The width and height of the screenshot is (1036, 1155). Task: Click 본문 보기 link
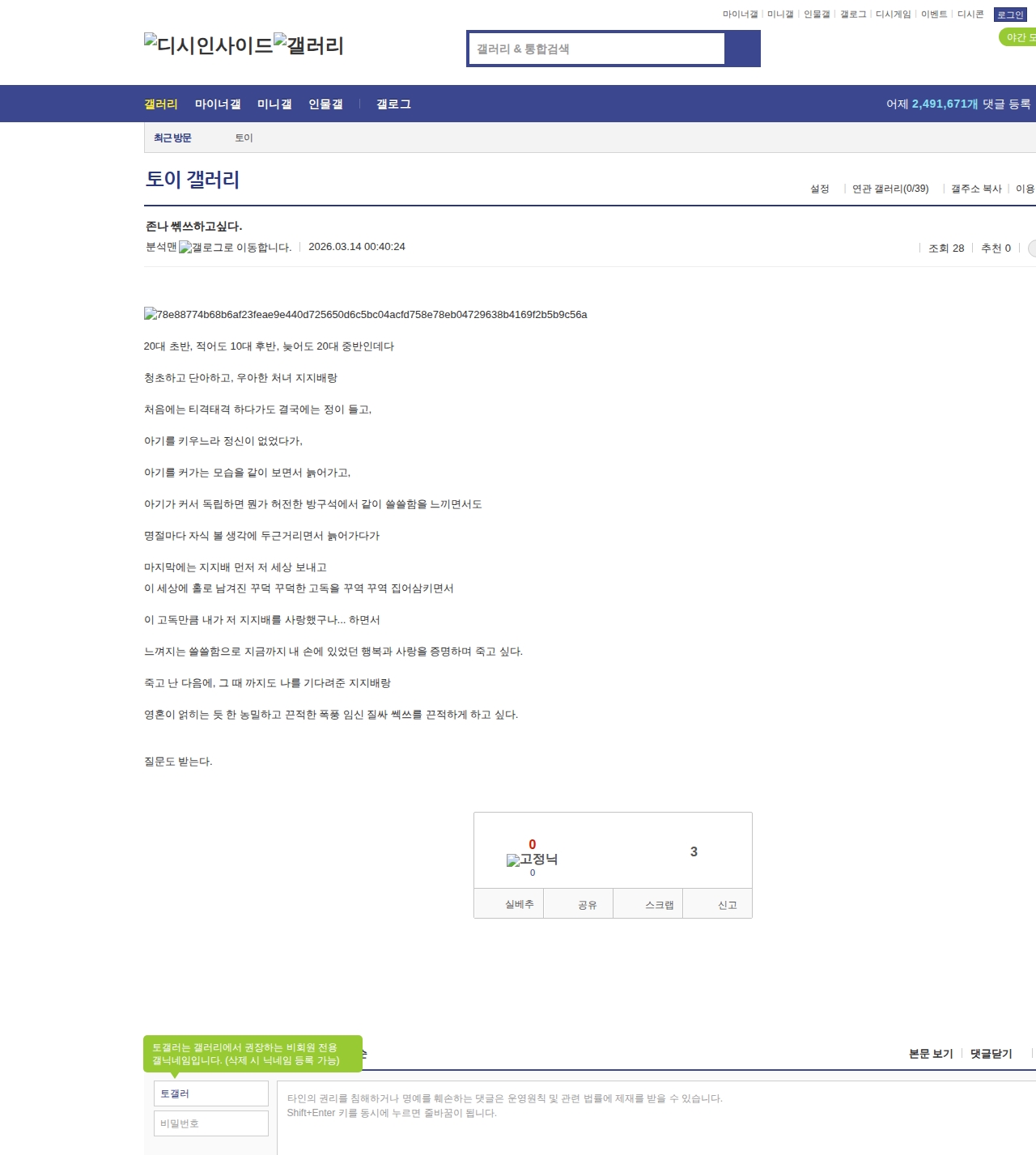pyautogui.click(x=931, y=1054)
